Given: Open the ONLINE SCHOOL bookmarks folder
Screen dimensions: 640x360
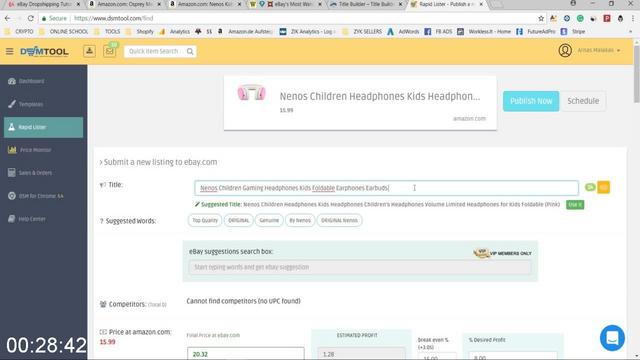Looking at the screenshot, I should [x=64, y=31].
